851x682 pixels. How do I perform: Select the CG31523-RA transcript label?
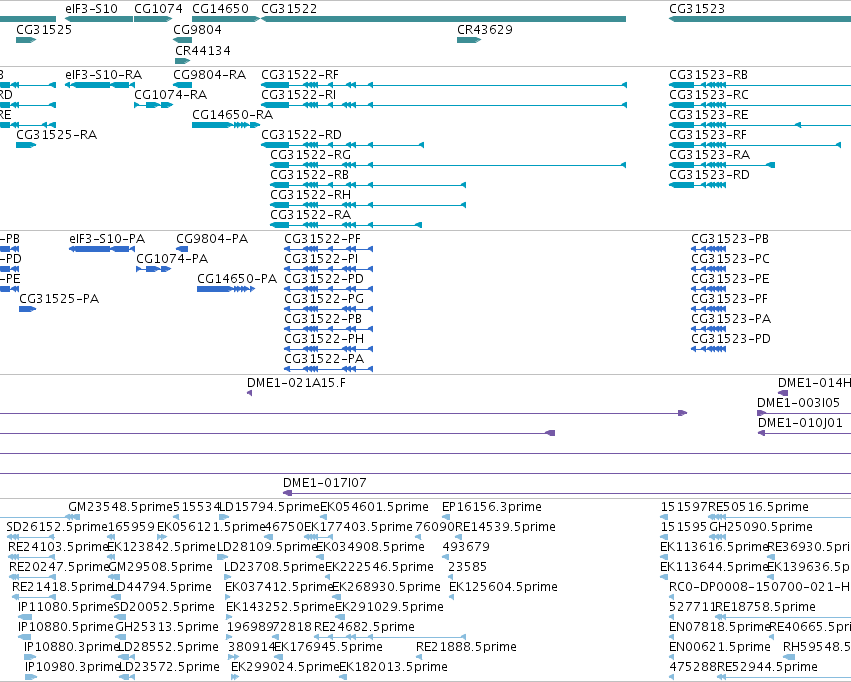(710, 155)
